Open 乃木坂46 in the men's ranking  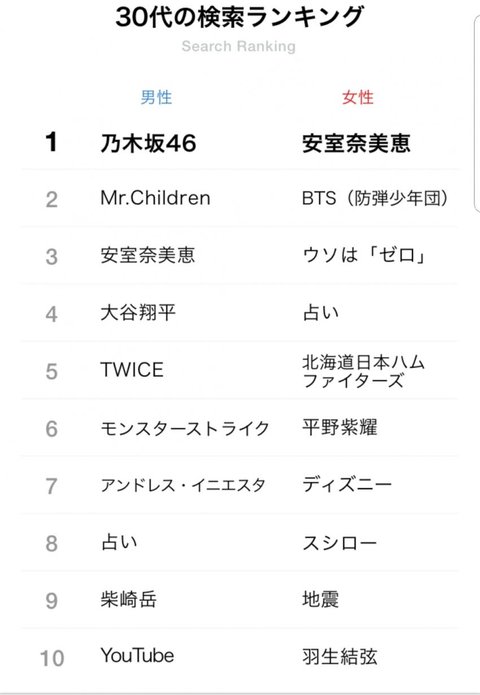(148, 143)
